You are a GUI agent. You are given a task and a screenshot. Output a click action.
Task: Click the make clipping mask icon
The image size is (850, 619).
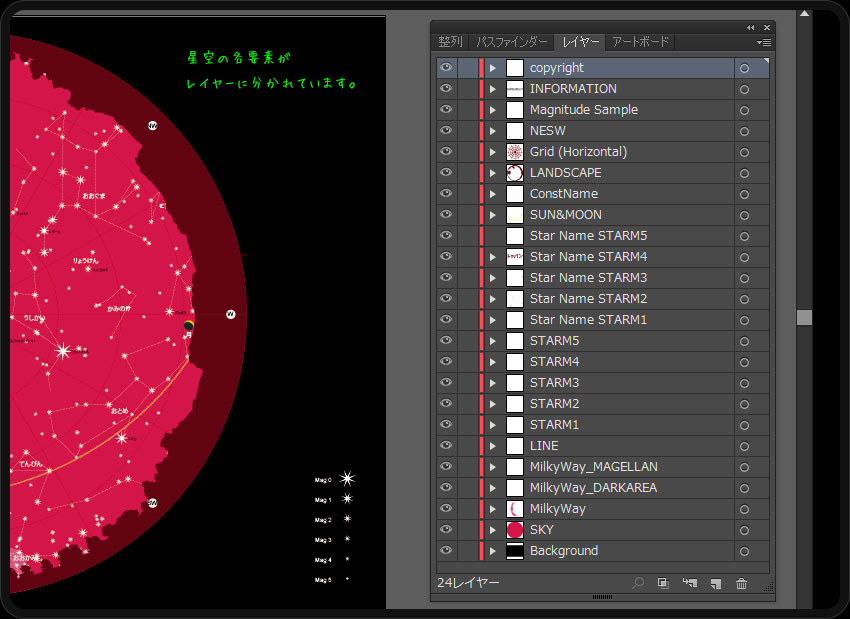[663, 583]
